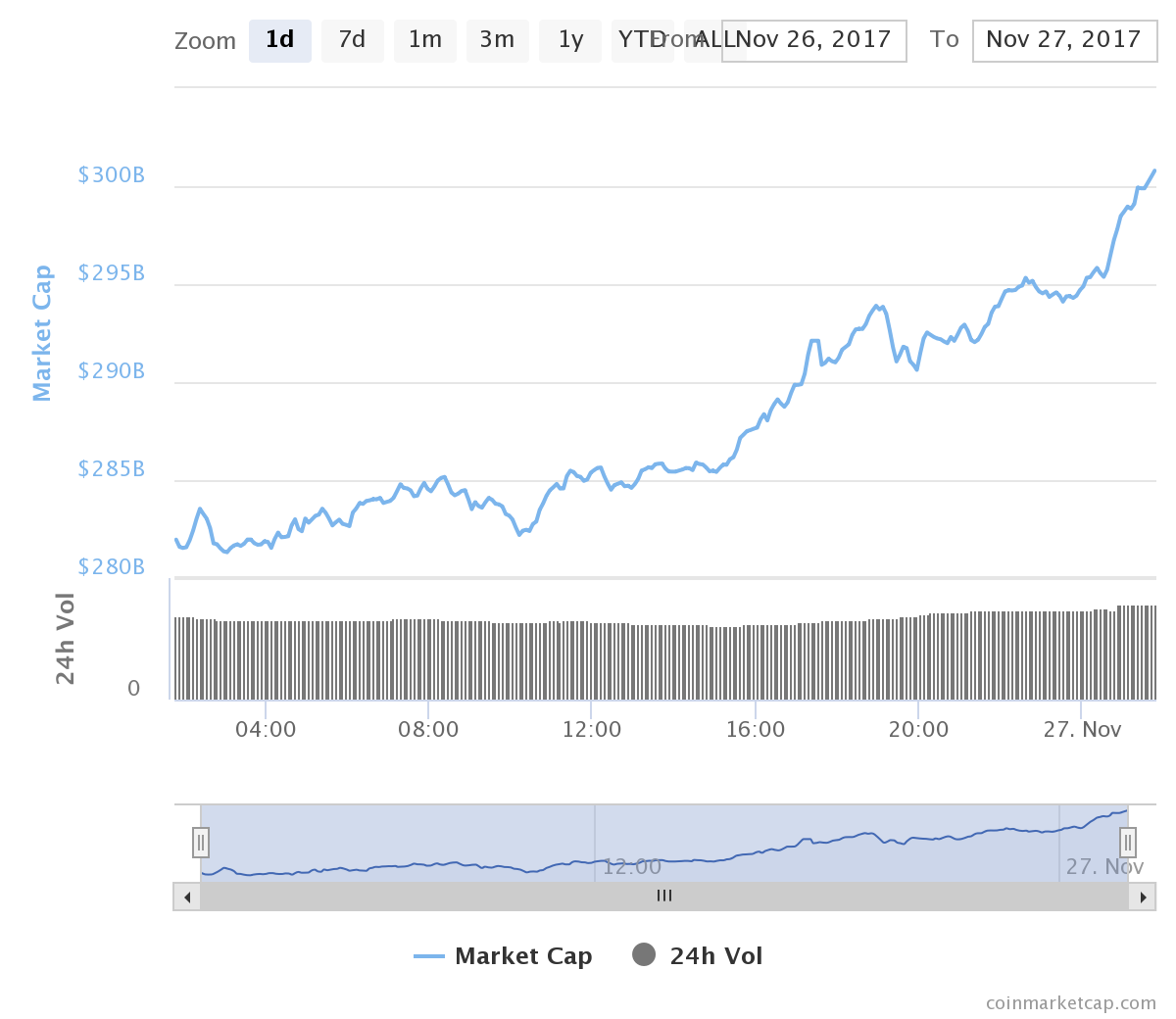Click the navigator's right range handle

click(x=1128, y=843)
